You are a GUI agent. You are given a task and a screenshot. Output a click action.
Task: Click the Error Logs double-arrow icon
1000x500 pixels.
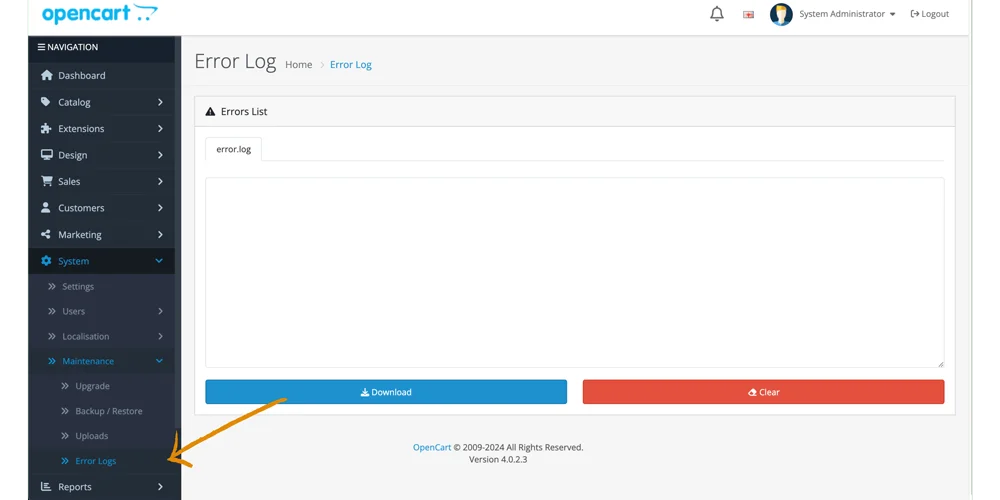(x=65, y=460)
